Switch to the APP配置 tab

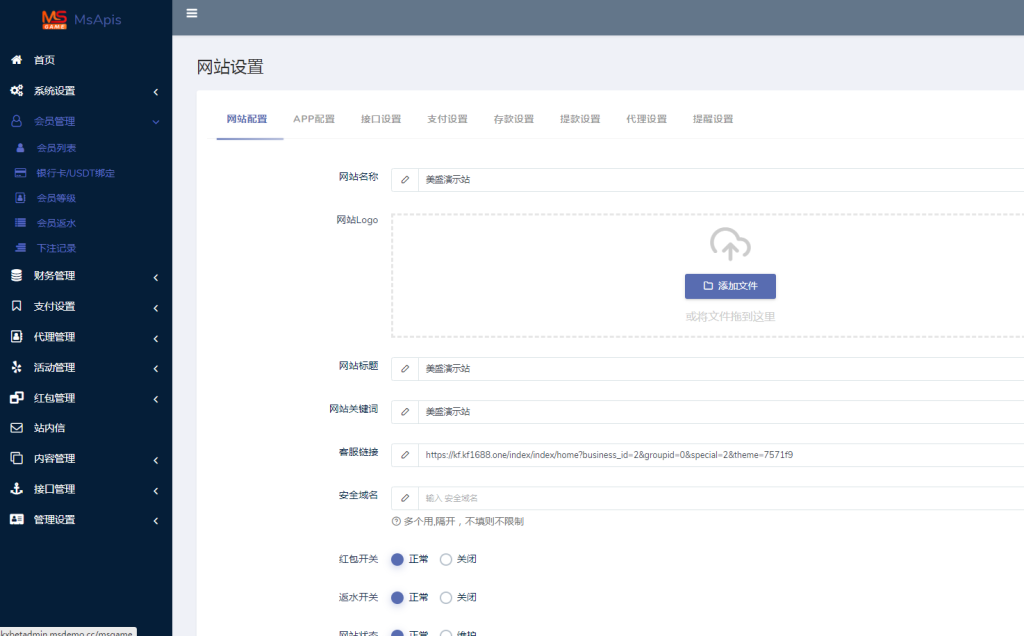[313, 119]
